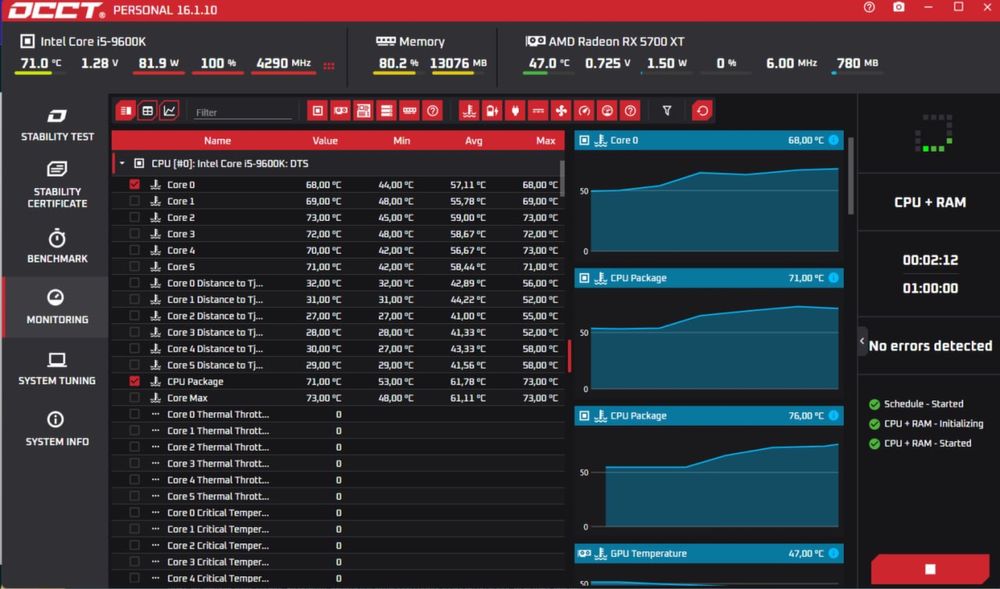
Task: Click the graphs panel vertical scrollbar
Action: pos(850,175)
